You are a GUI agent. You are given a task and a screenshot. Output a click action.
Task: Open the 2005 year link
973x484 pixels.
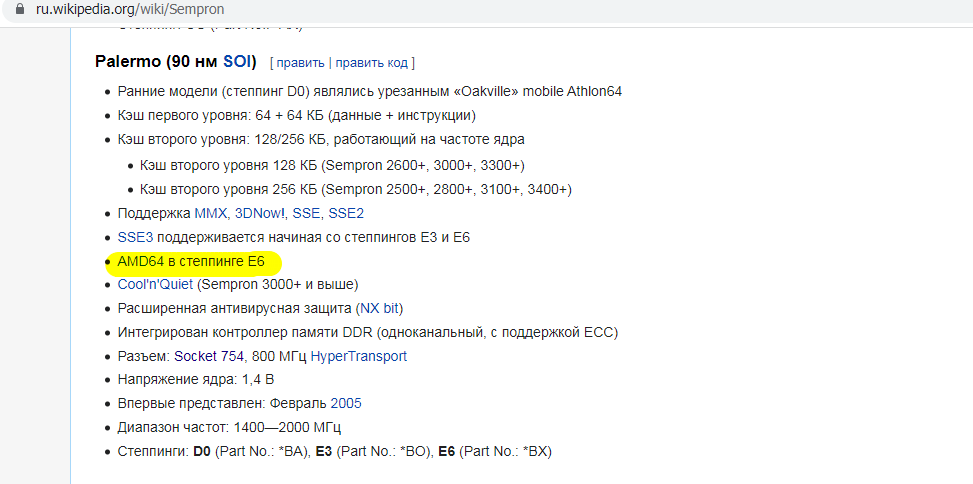click(x=345, y=404)
